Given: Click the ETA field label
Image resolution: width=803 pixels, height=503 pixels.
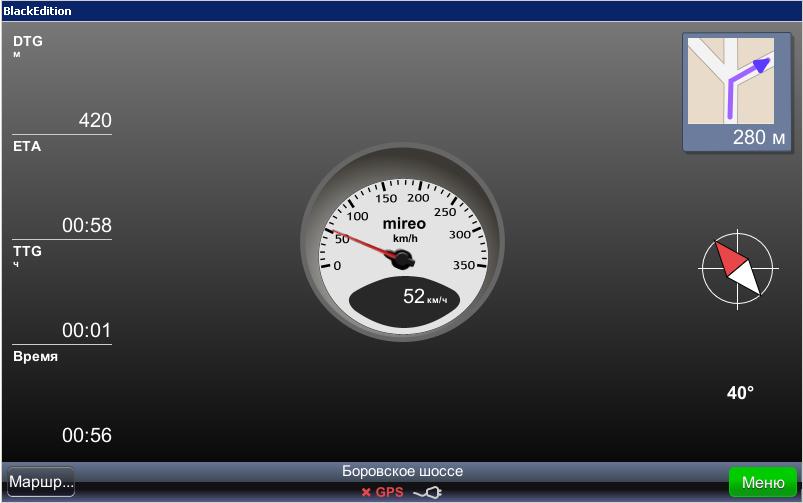Looking at the screenshot, I should point(27,147).
